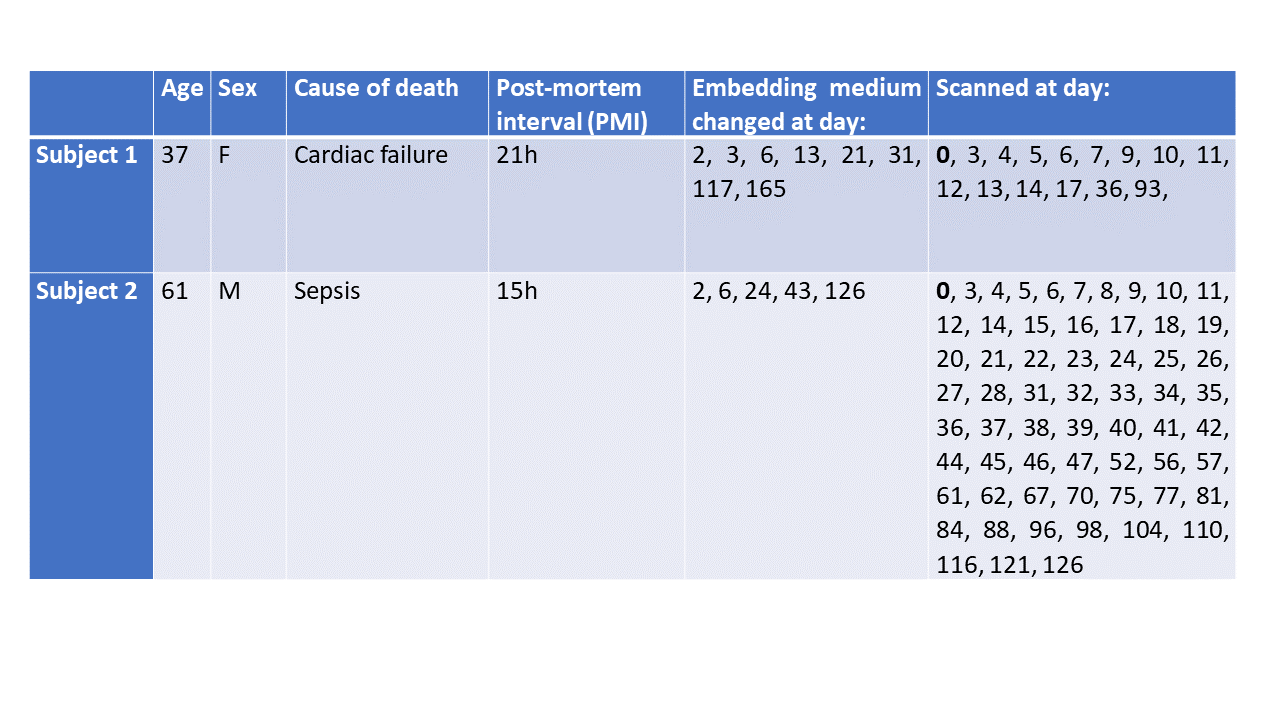Click the age value 61
Image resolution: width=1280 pixels, height=720 pixels.
(175, 291)
